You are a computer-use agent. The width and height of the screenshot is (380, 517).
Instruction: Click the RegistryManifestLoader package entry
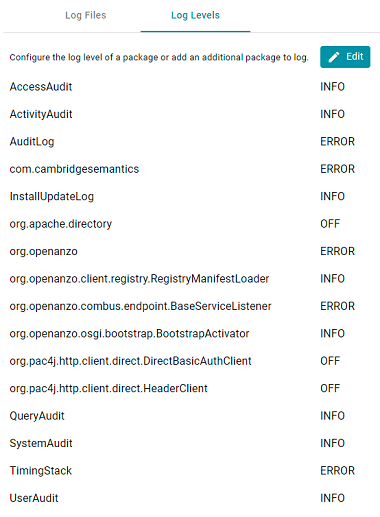click(139, 279)
